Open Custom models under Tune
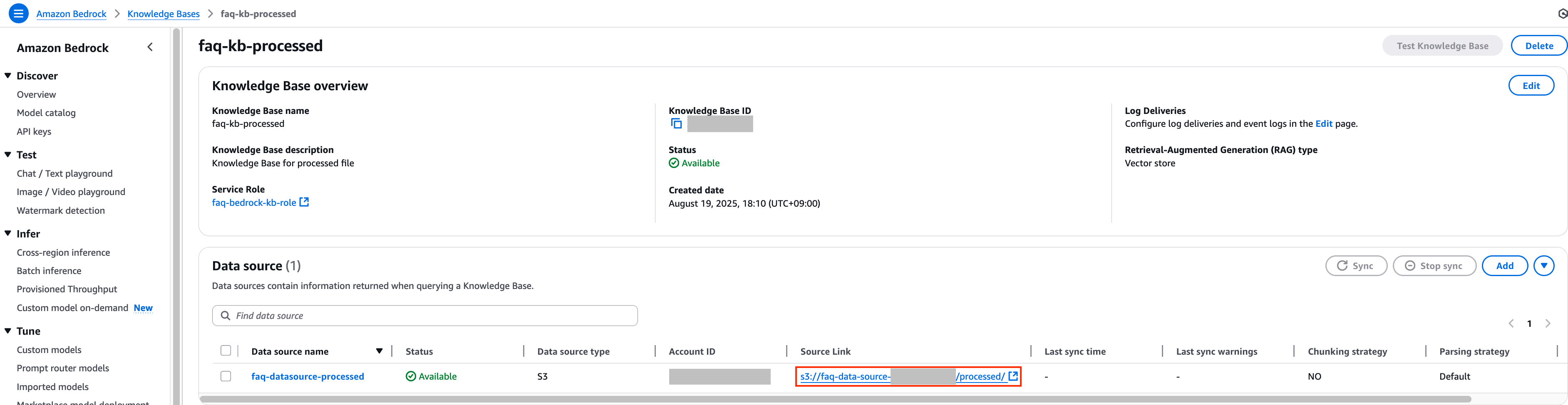The image size is (1568, 405). (49, 350)
